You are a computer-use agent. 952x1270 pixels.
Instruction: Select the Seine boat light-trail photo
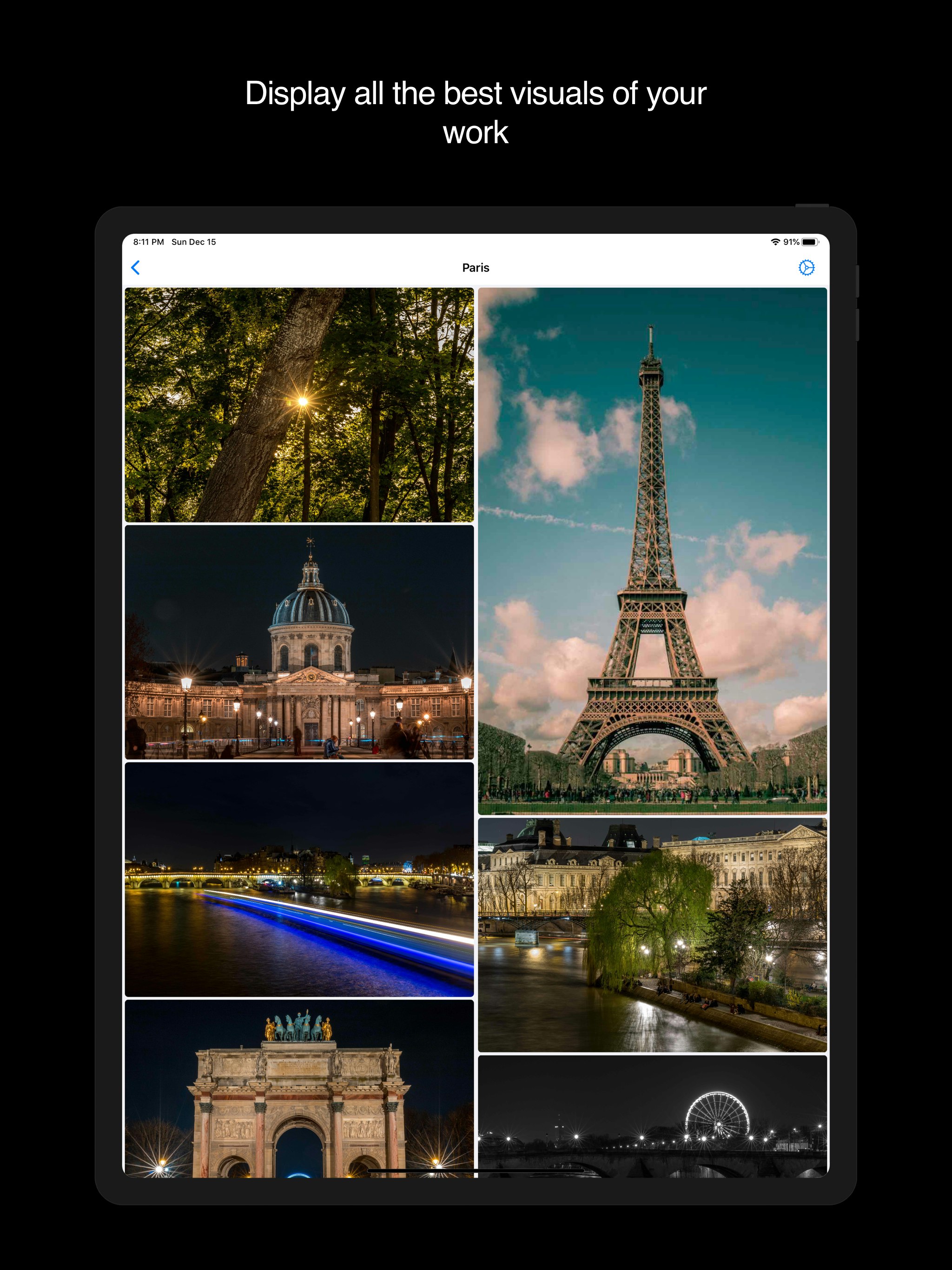(x=298, y=879)
